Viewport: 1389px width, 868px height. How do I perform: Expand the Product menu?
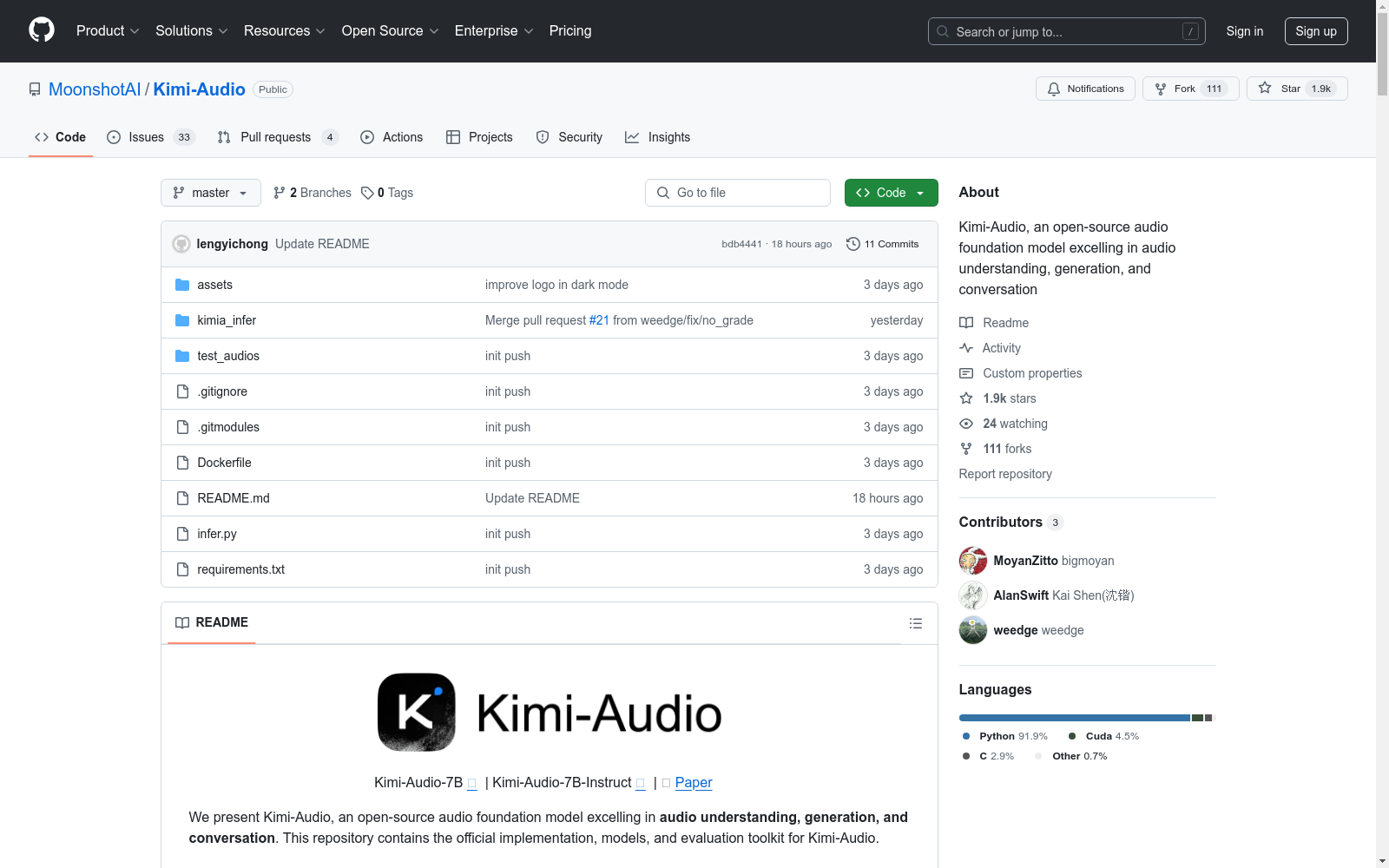(x=108, y=30)
